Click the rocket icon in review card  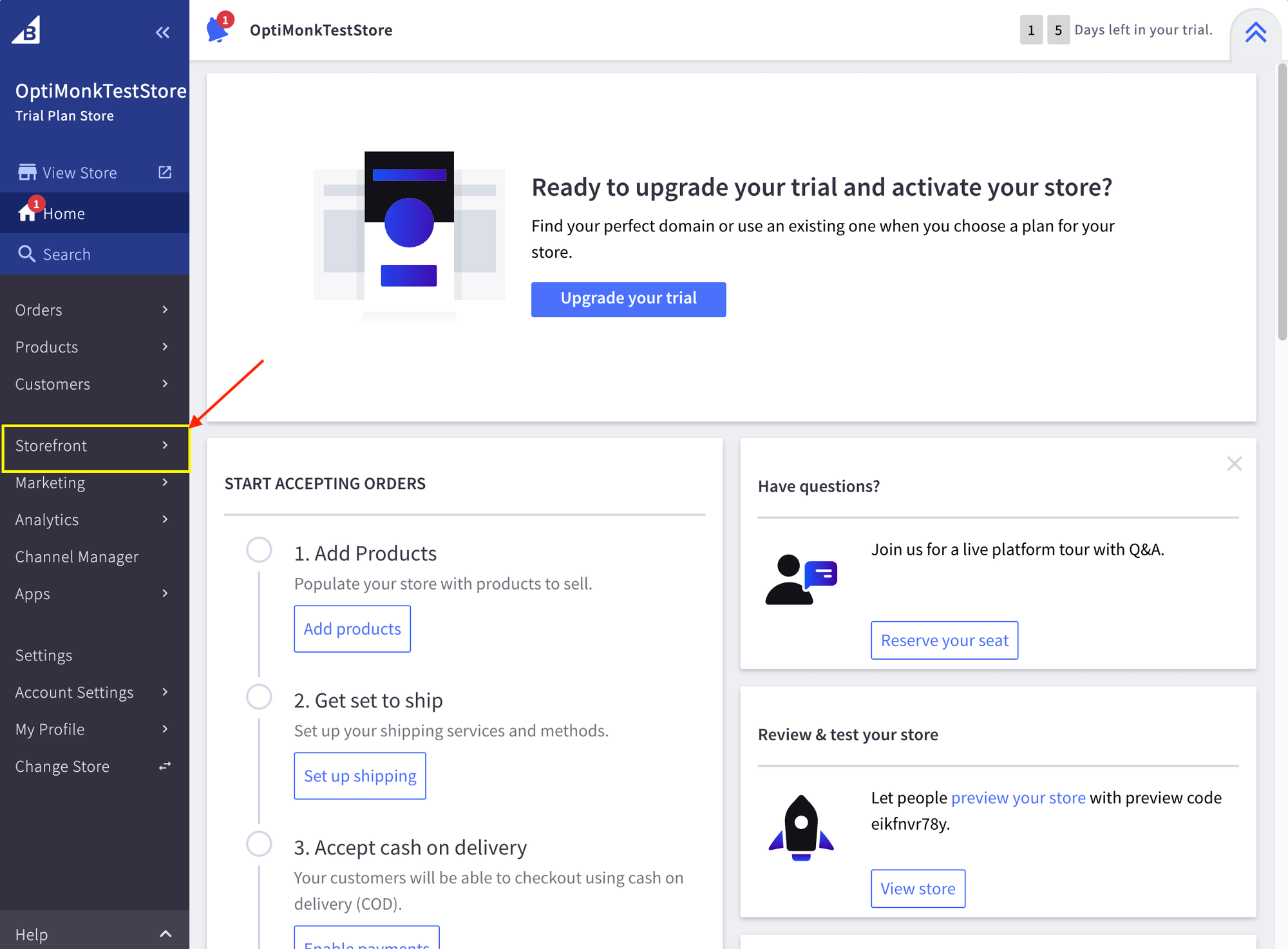800,828
